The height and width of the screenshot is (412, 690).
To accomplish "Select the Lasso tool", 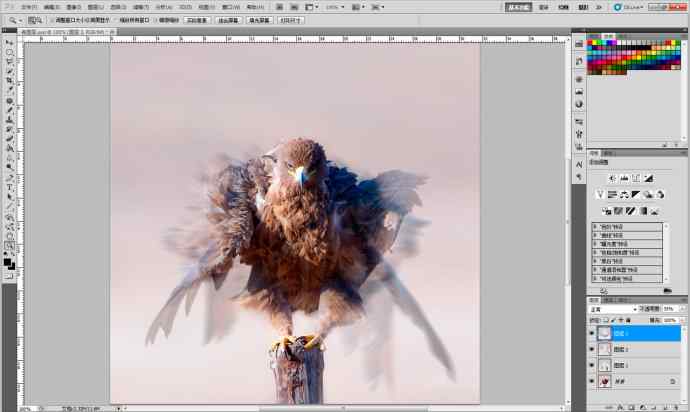I will [x=9, y=61].
